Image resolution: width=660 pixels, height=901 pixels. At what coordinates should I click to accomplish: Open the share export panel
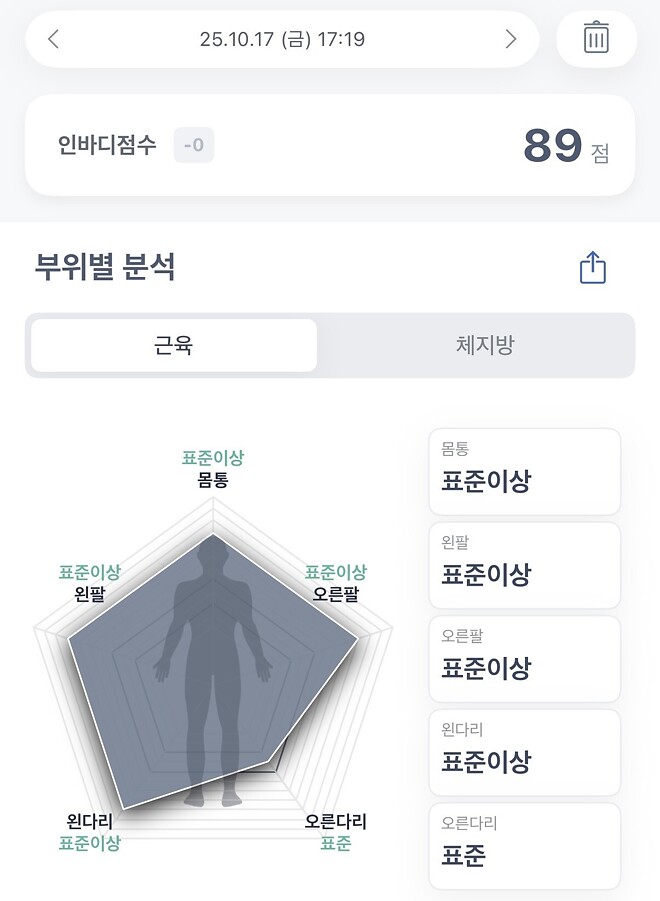tap(594, 267)
